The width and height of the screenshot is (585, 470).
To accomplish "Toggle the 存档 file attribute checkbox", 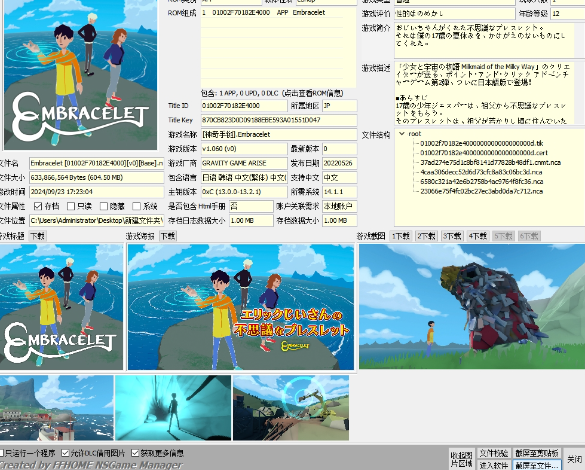I will click(38, 206).
